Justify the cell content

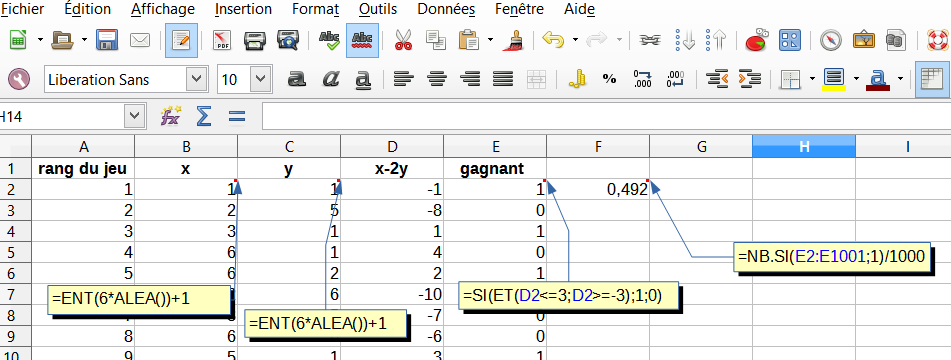click(x=503, y=79)
